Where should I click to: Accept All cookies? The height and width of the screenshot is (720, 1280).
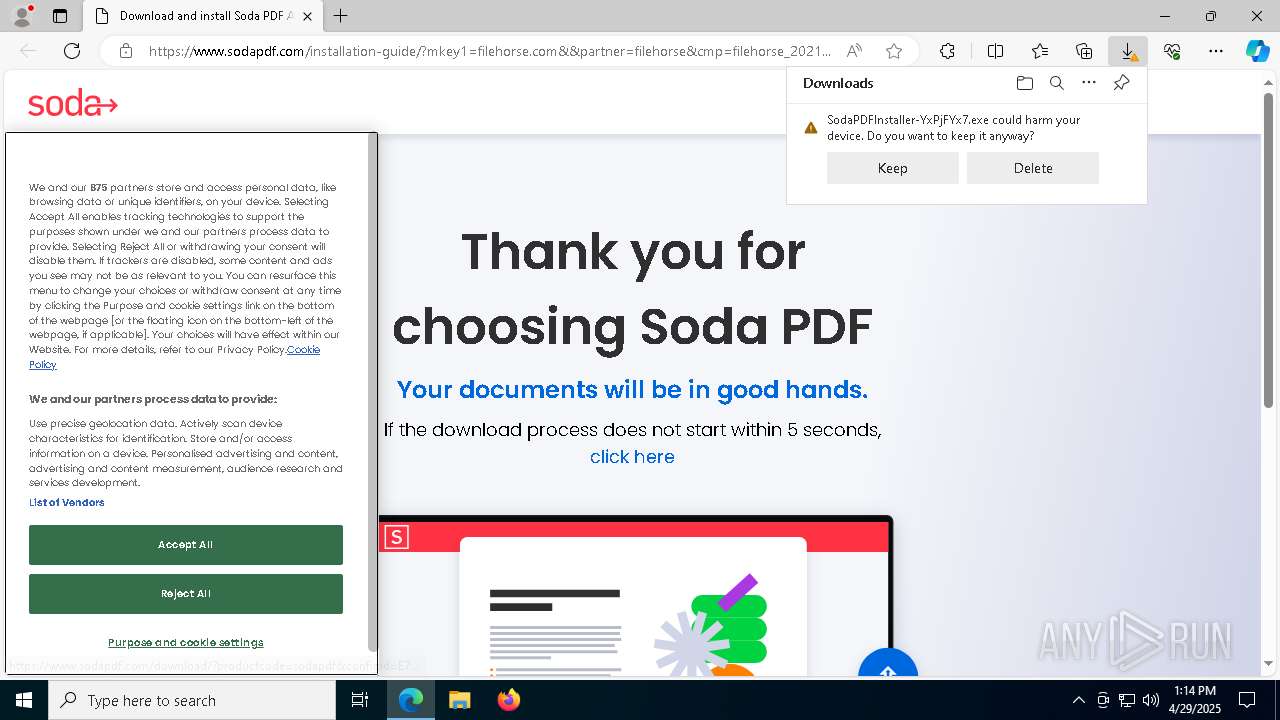(186, 545)
